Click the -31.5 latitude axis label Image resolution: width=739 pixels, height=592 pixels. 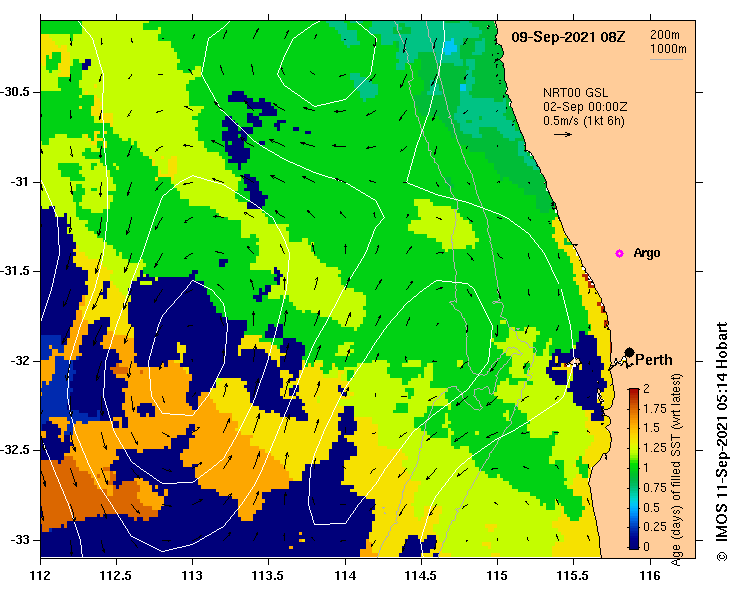pyautogui.click(x=16, y=271)
